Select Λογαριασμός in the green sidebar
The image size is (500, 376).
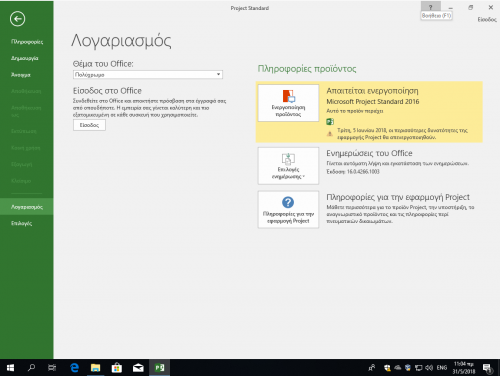(x=27, y=207)
